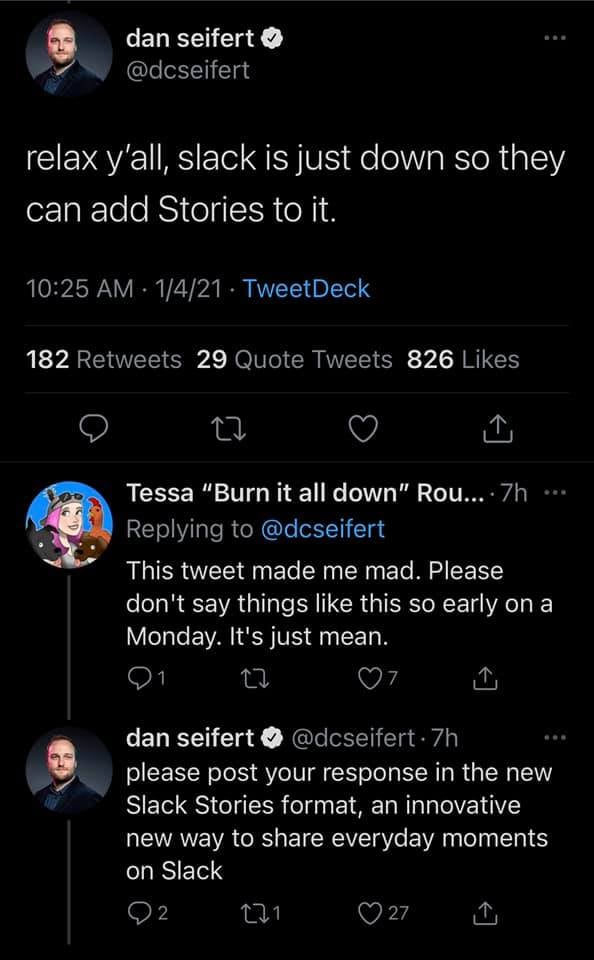Share the main tweet via share icon
The height and width of the screenshot is (960, 594).
[x=495, y=428]
